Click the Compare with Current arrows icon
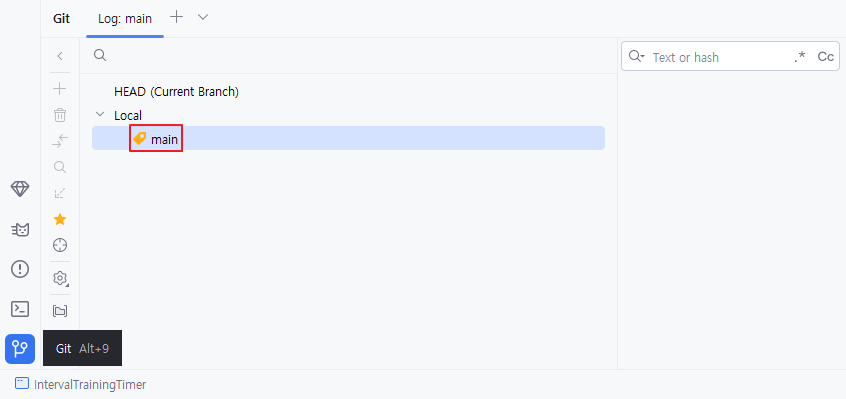This screenshot has width=846, height=399. pos(60,141)
